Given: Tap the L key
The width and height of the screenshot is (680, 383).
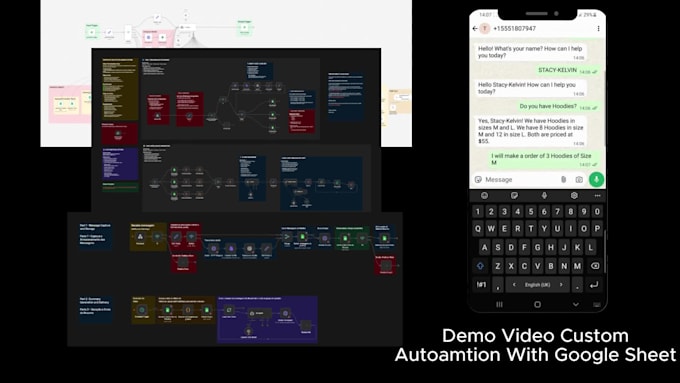Looking at the screenshot, I should pos(591,248).
